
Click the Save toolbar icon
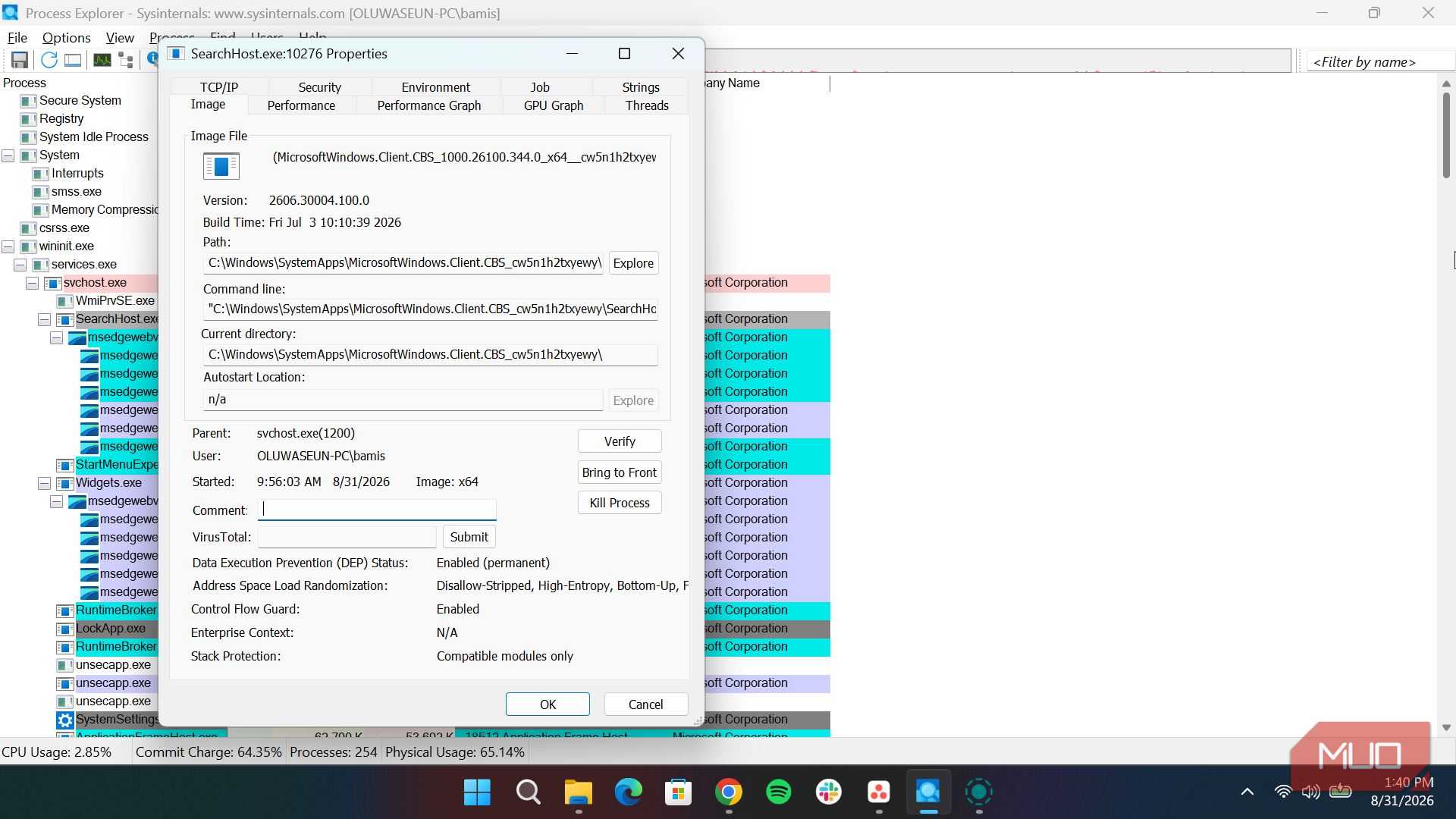click(20, 60)
